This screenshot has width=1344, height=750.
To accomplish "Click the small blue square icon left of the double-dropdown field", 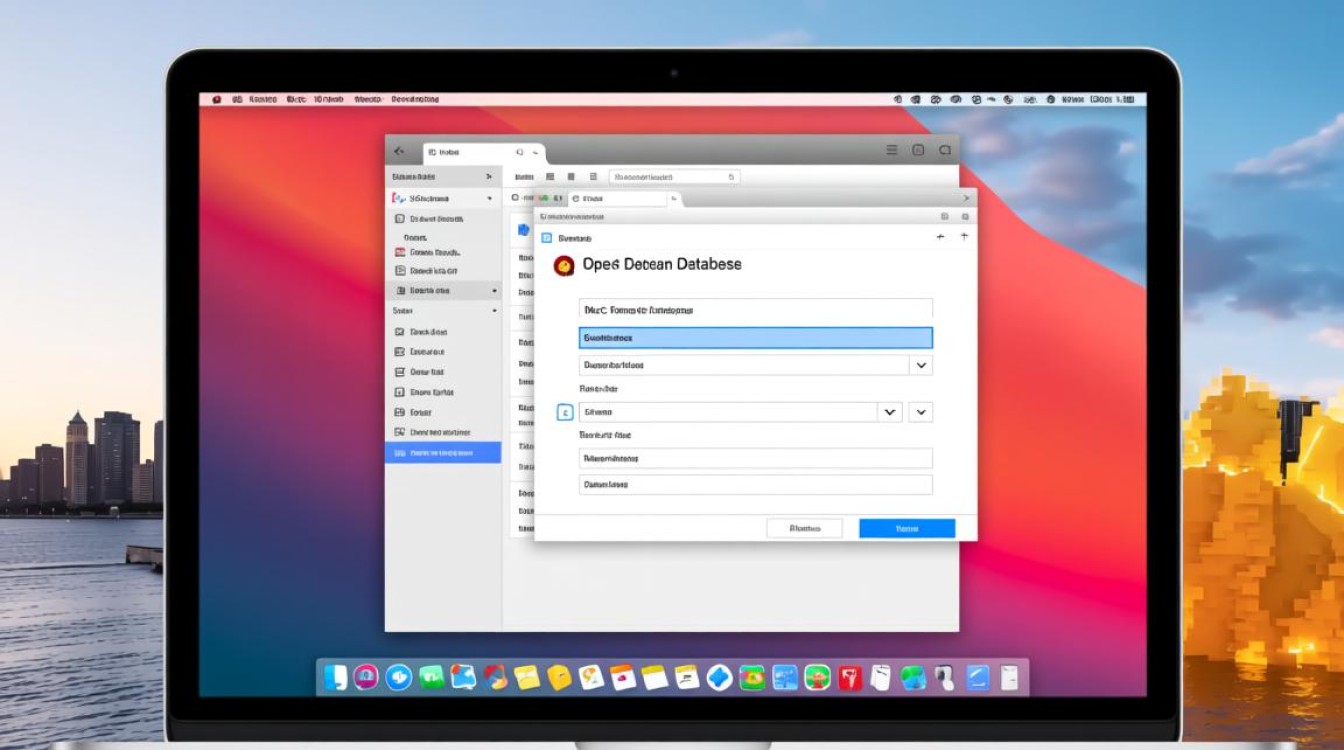I will [564, 411].
